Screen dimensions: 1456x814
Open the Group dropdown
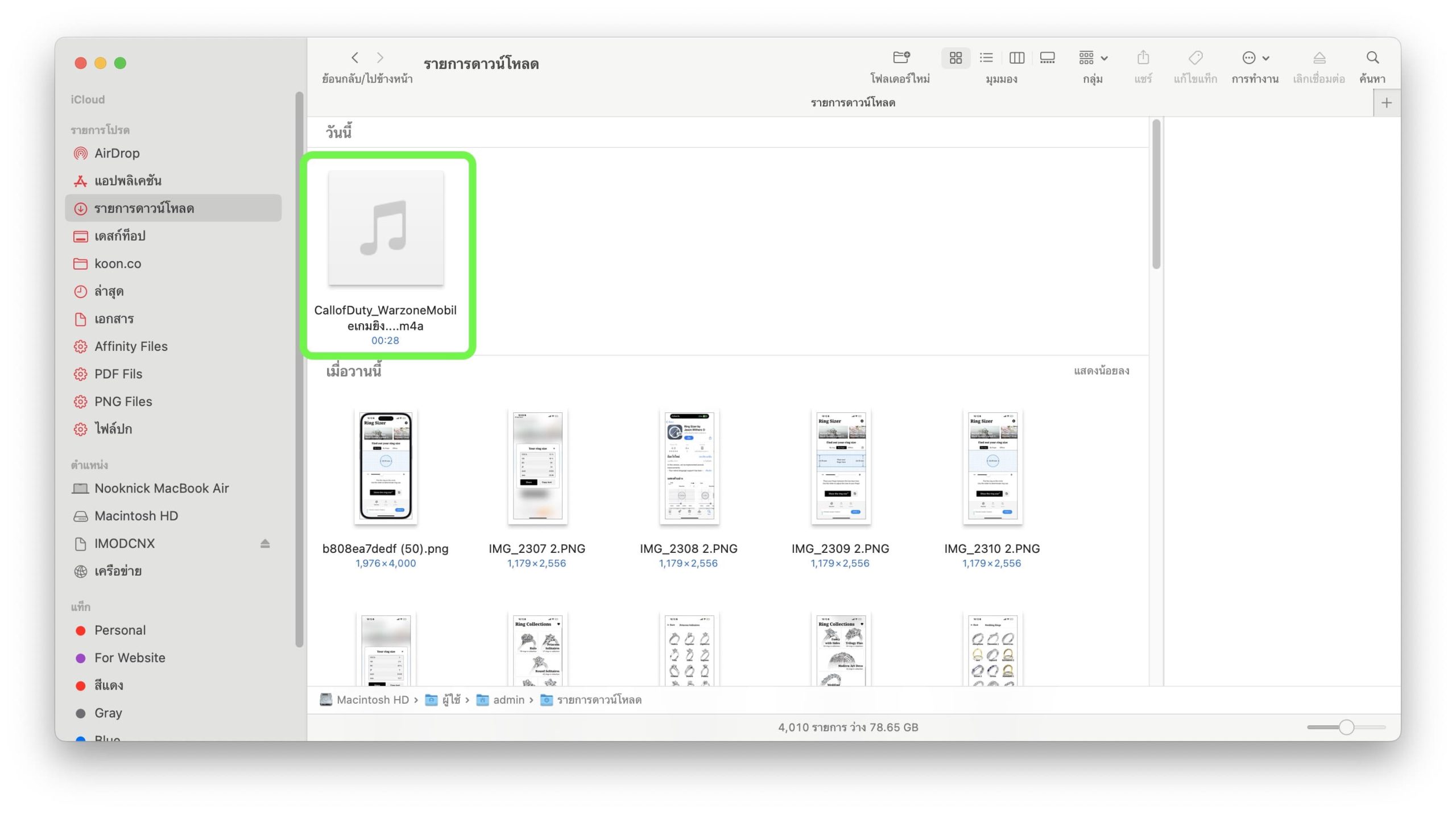1093,57
